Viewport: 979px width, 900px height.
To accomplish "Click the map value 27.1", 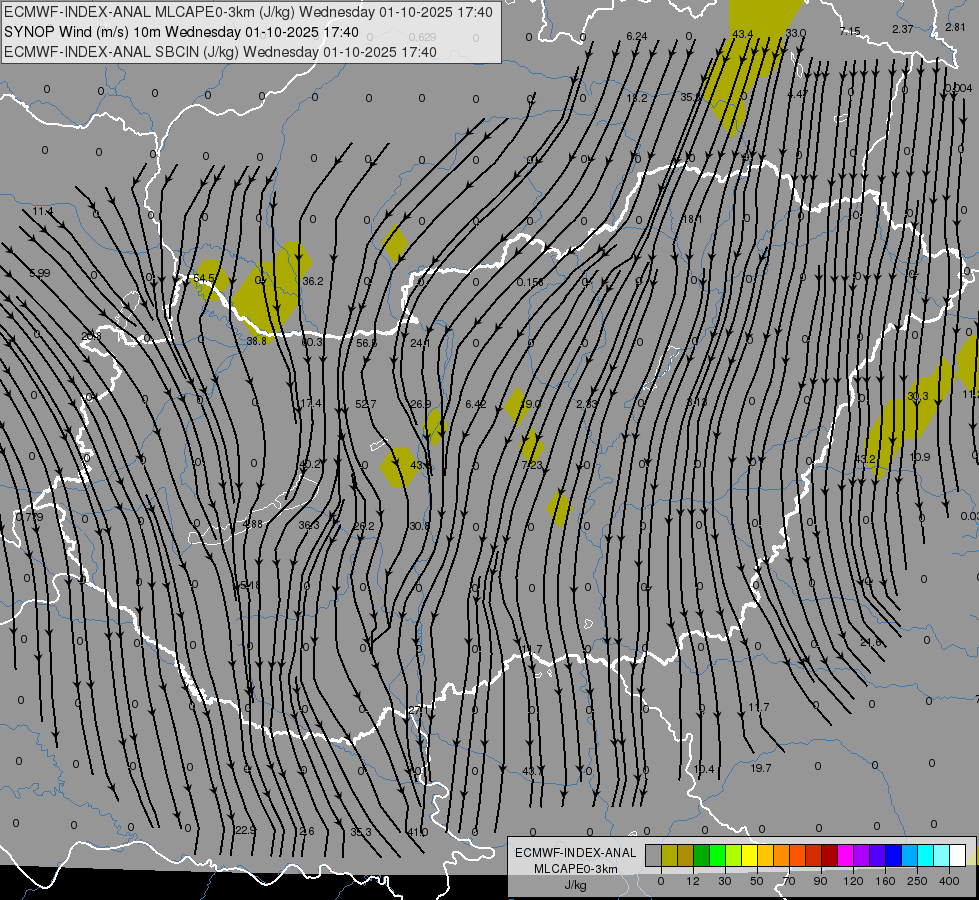I will tap(420, 710).
